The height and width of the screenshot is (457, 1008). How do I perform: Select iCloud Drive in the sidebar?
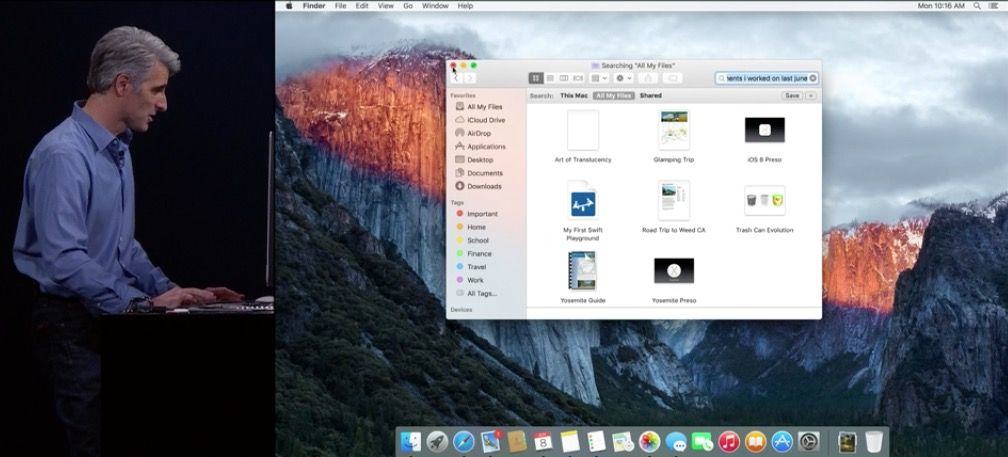tap(484, 120)
